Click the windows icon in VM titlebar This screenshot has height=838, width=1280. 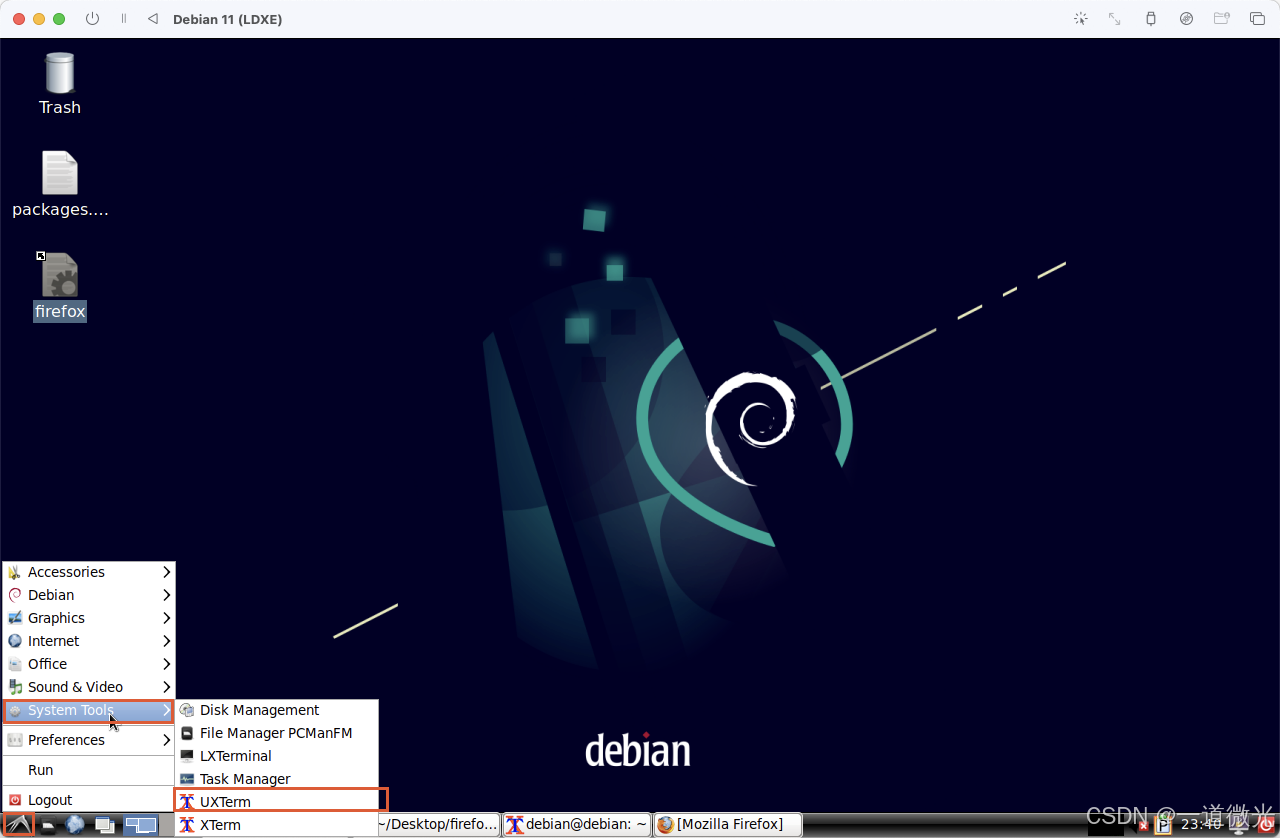click(1257, 19)
